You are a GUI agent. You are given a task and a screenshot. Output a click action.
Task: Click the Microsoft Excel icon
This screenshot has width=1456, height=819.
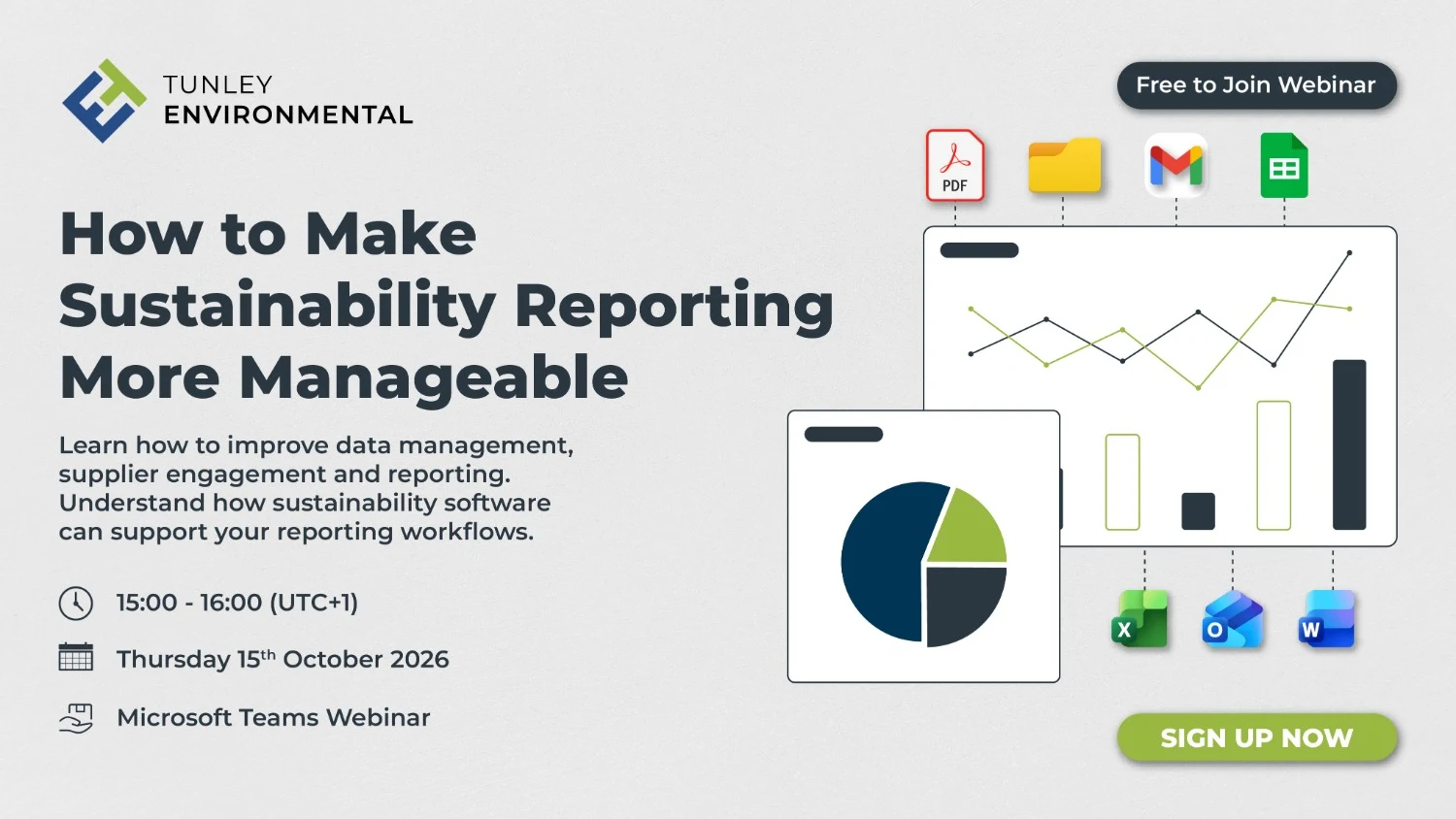1140,619
